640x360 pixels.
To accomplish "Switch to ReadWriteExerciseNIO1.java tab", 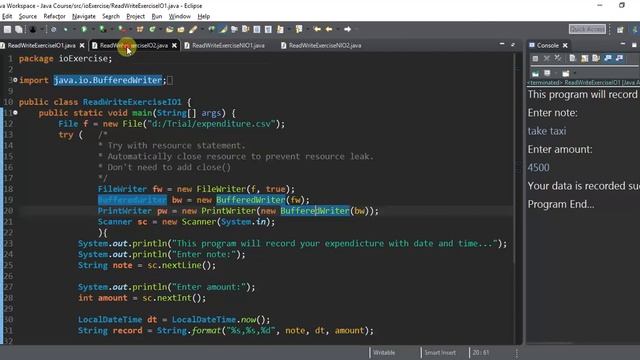I will [x=228, y=45].
